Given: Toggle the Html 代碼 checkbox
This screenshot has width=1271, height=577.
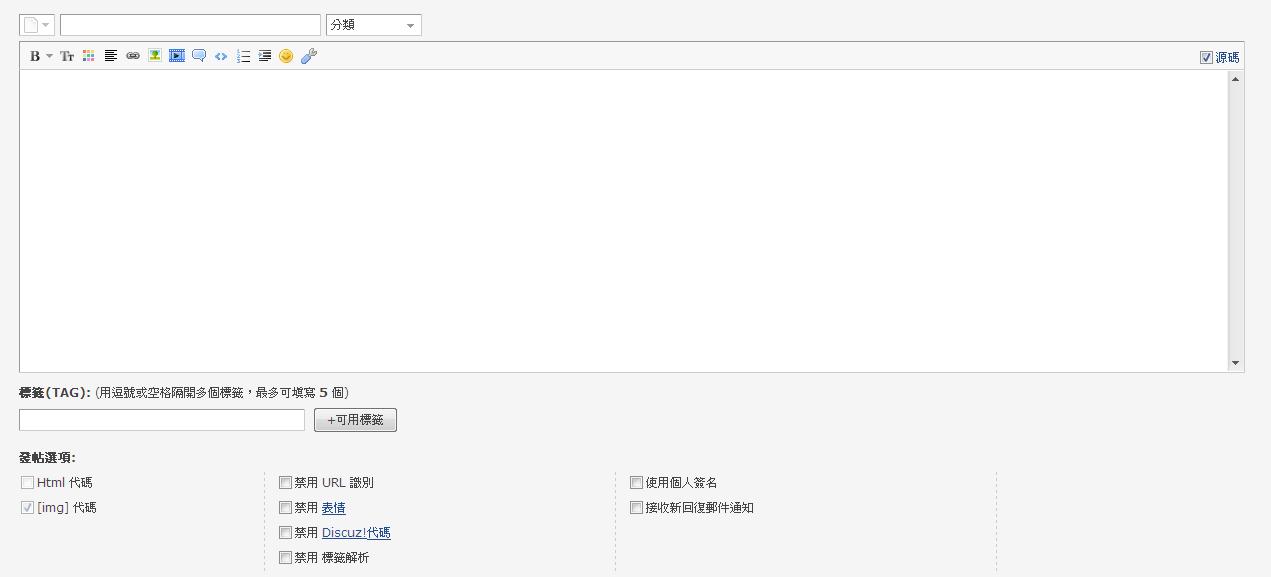Looking at the screenshot, I should click(x=27, y=482).
